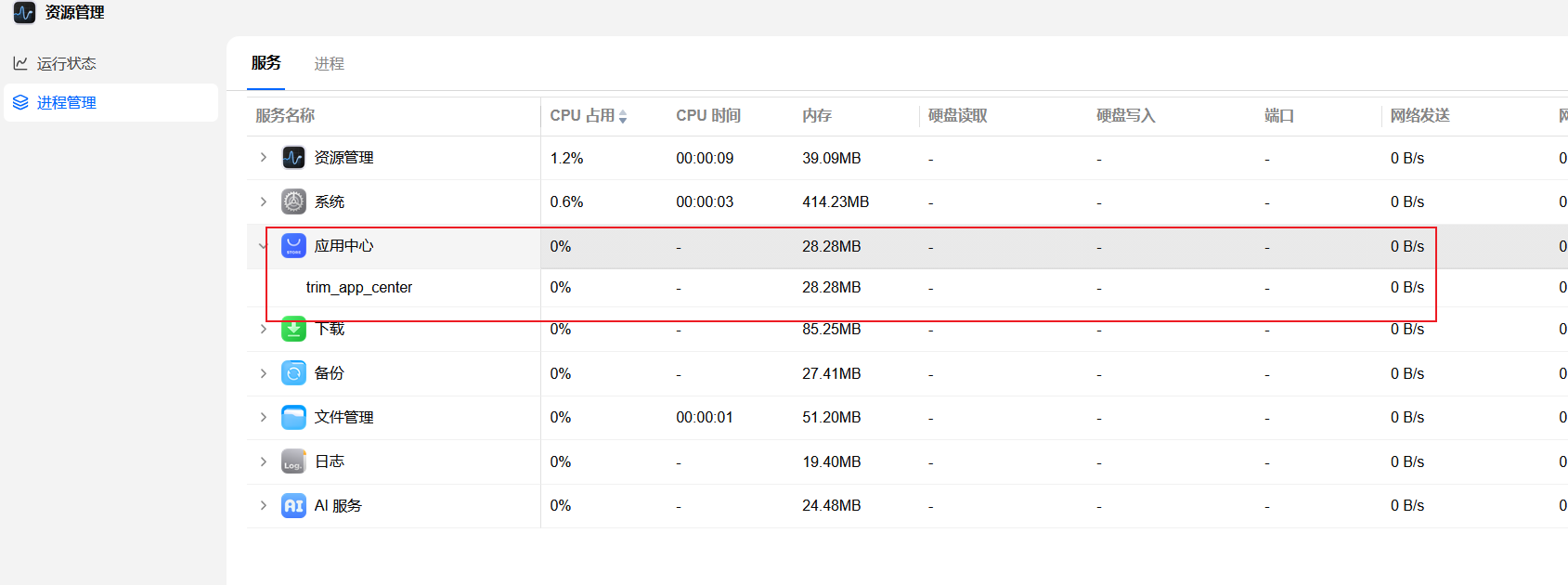The width and height of the screenshot is (1568, 585).
Task: Click the AI 服务 icon
Action: point(293,506)
